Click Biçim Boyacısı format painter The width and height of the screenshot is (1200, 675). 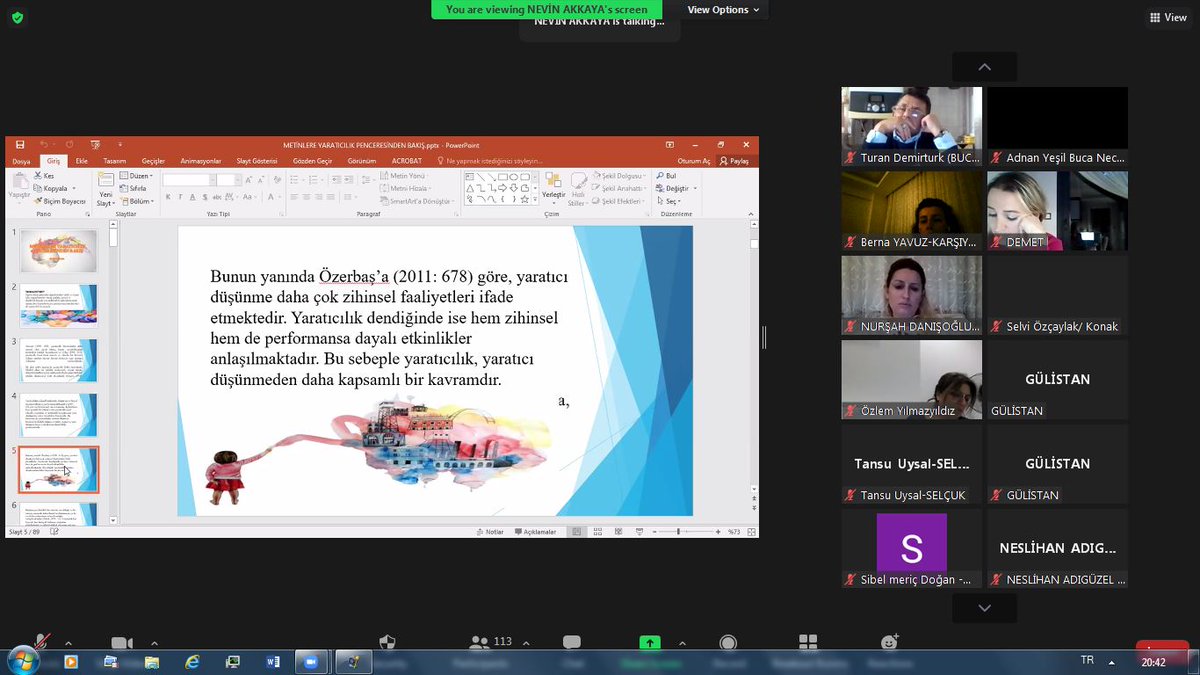click(x=60, y=201)
